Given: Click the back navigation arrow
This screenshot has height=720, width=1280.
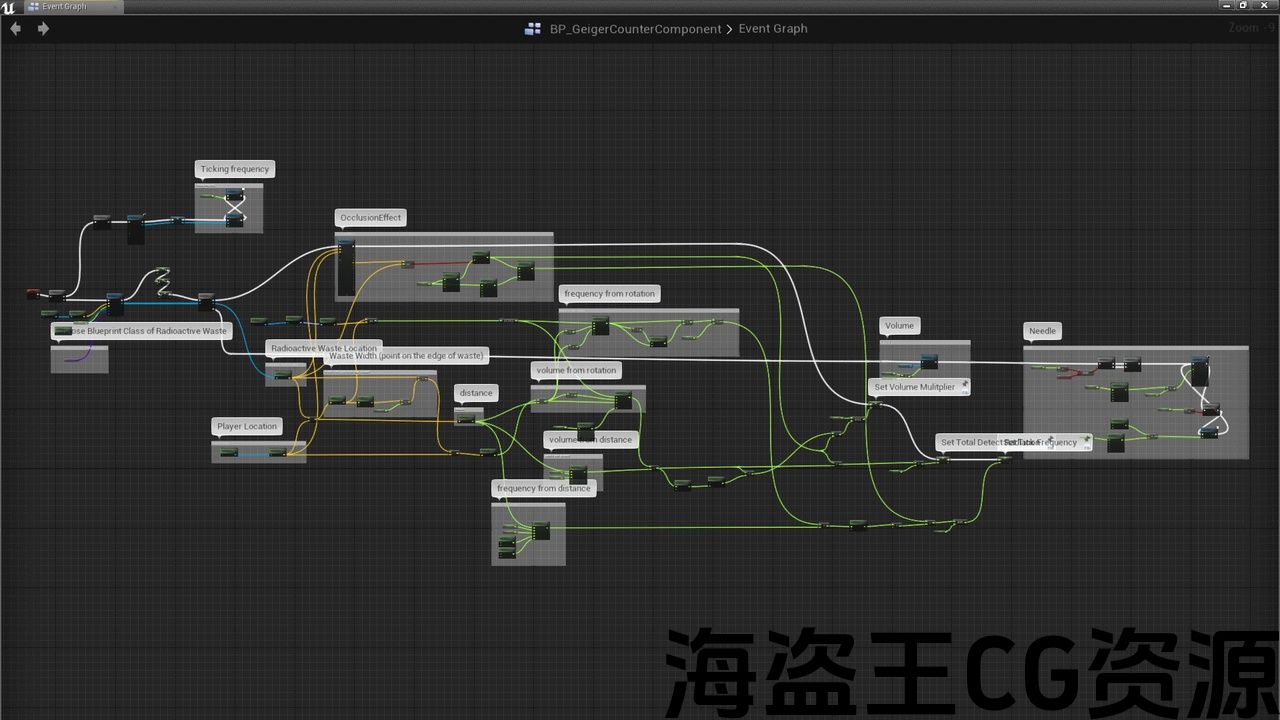Looking at the screenshot, I should coord(15,29).
